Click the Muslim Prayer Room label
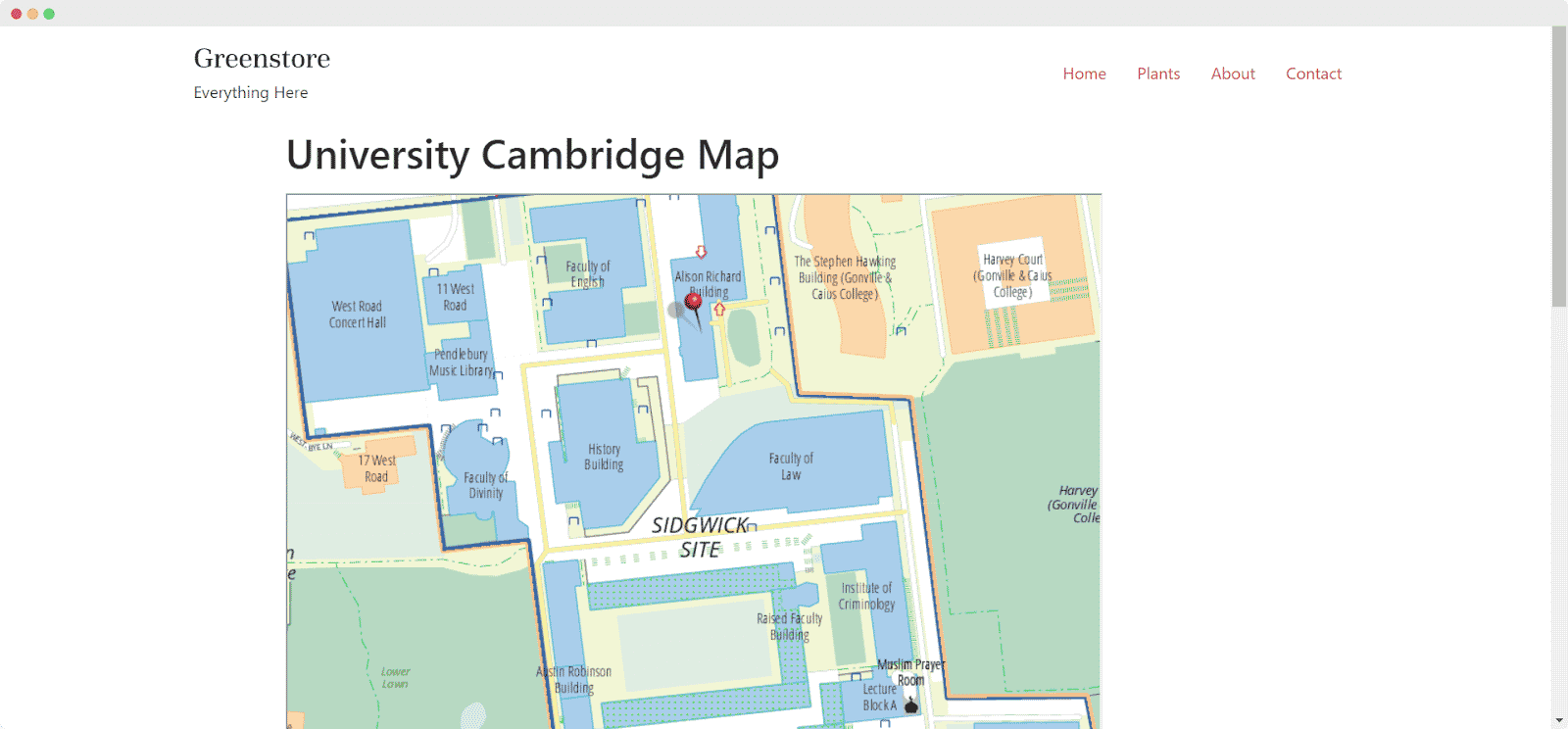 [x=910, y=672]
